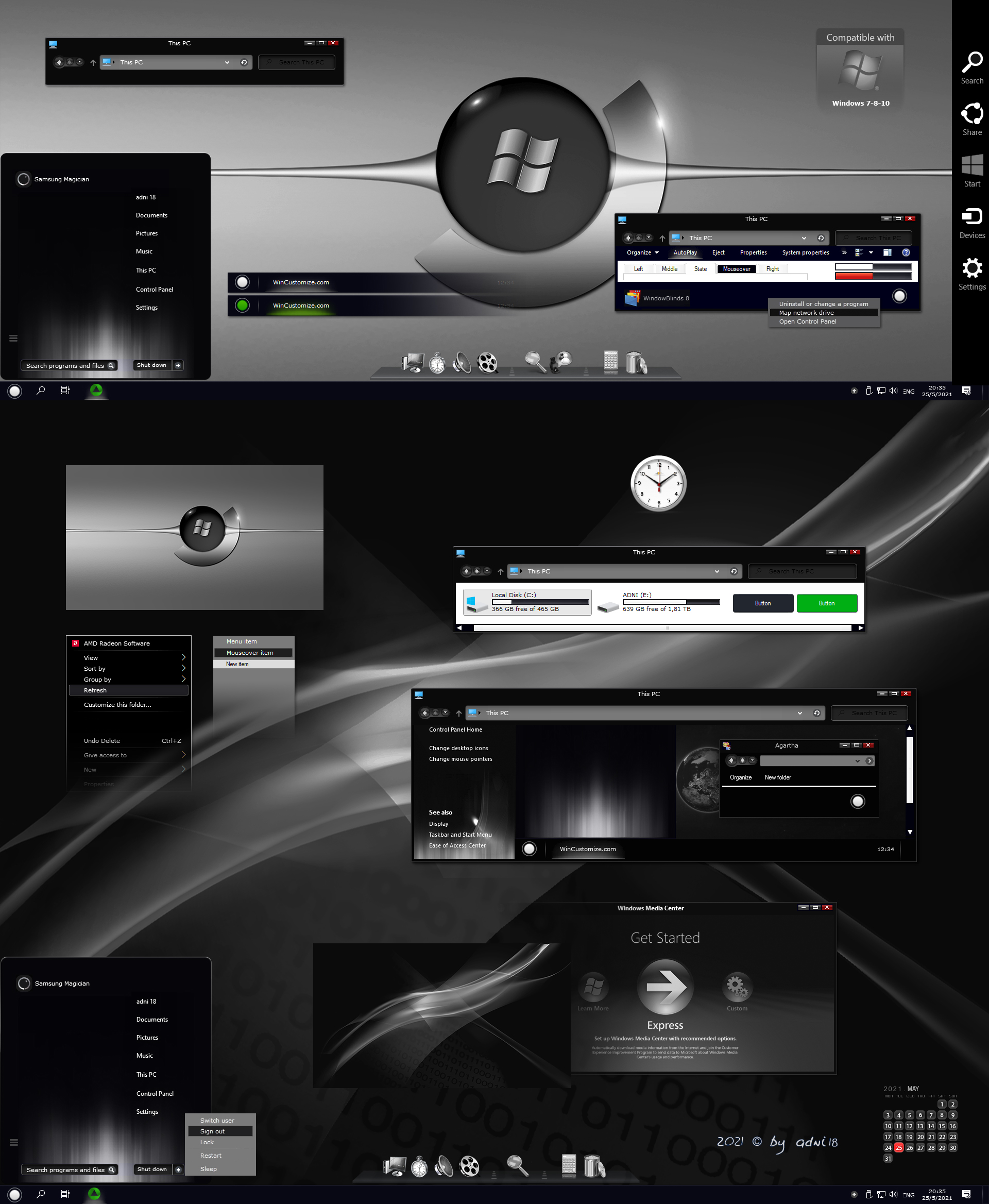Choose Map network drive in the popup menu
Screen dimensions: 989x1204
coord(824,312)
